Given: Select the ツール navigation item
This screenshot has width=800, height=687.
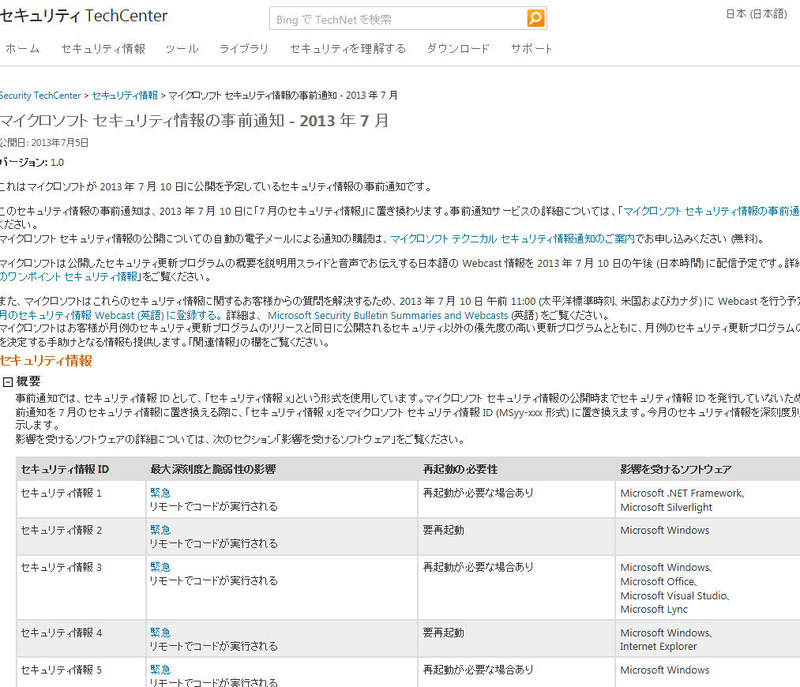Looking at the screenshot, I should [x=182, y=49].
